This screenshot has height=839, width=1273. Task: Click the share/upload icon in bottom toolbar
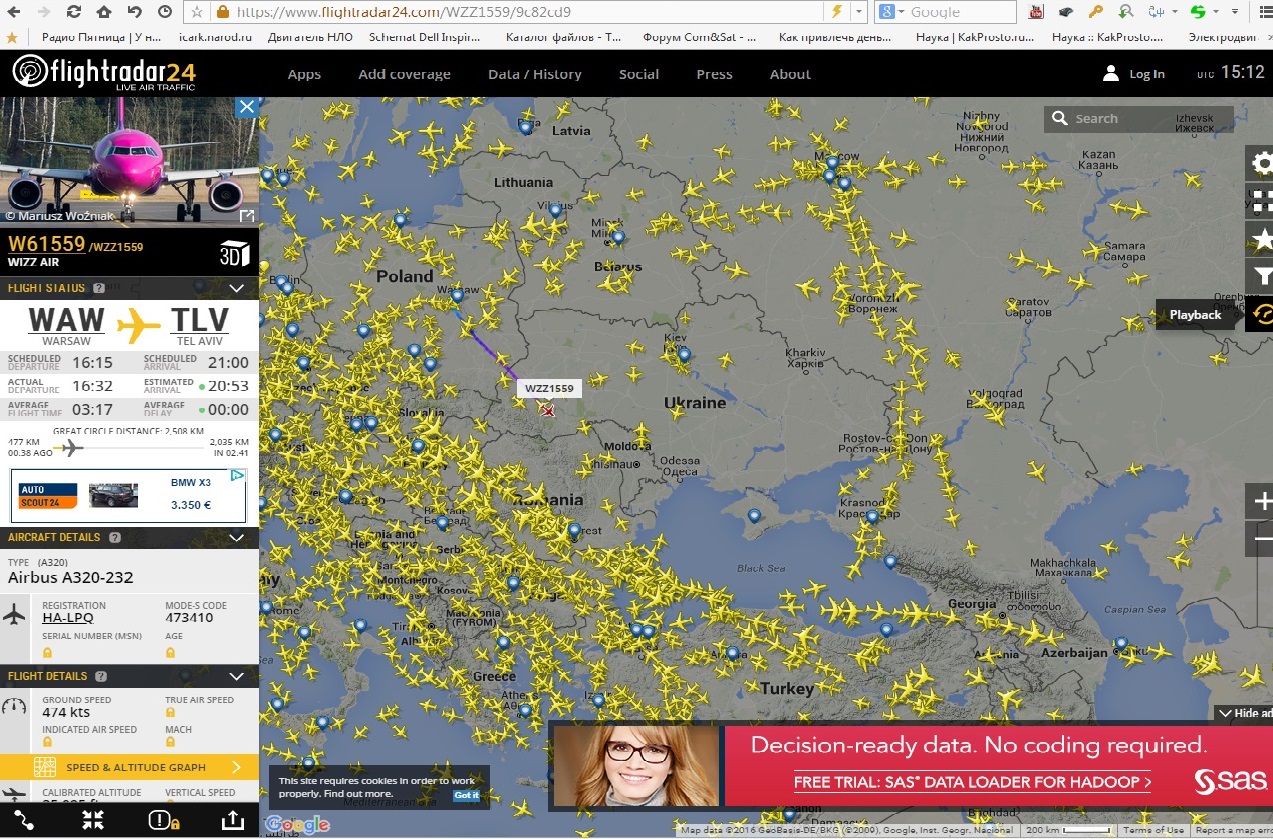pos(232,820)
